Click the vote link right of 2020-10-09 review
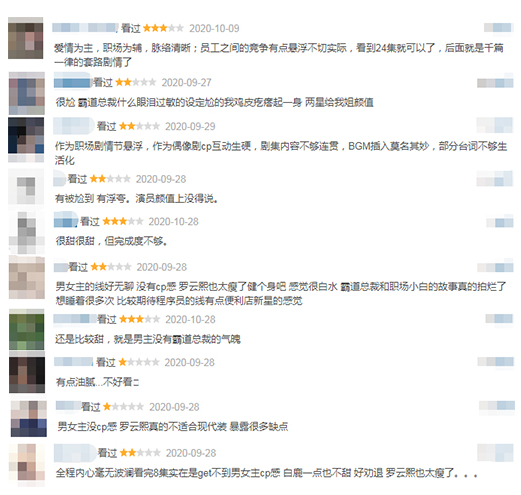 pos(498,27)
